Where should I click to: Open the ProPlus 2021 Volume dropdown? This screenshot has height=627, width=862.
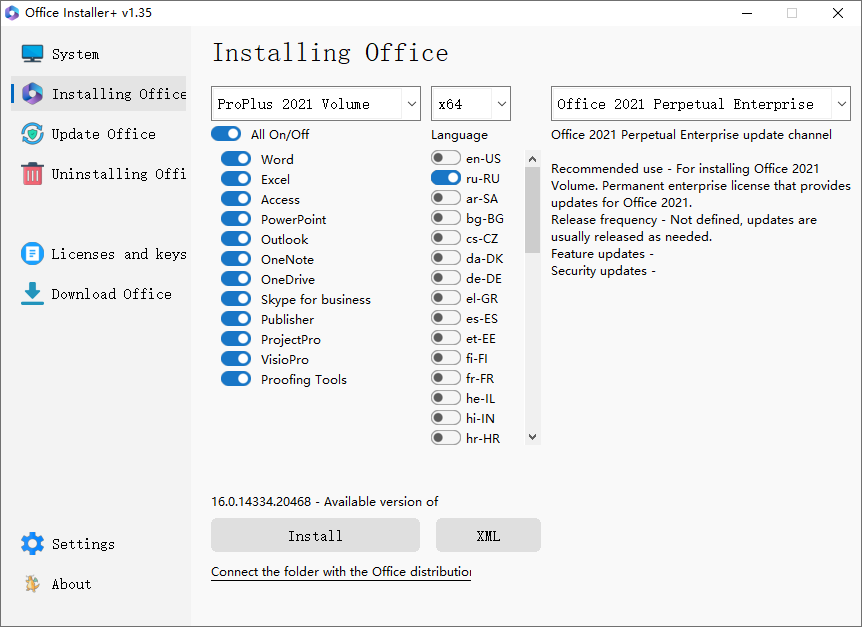click(x=315, y=103)
